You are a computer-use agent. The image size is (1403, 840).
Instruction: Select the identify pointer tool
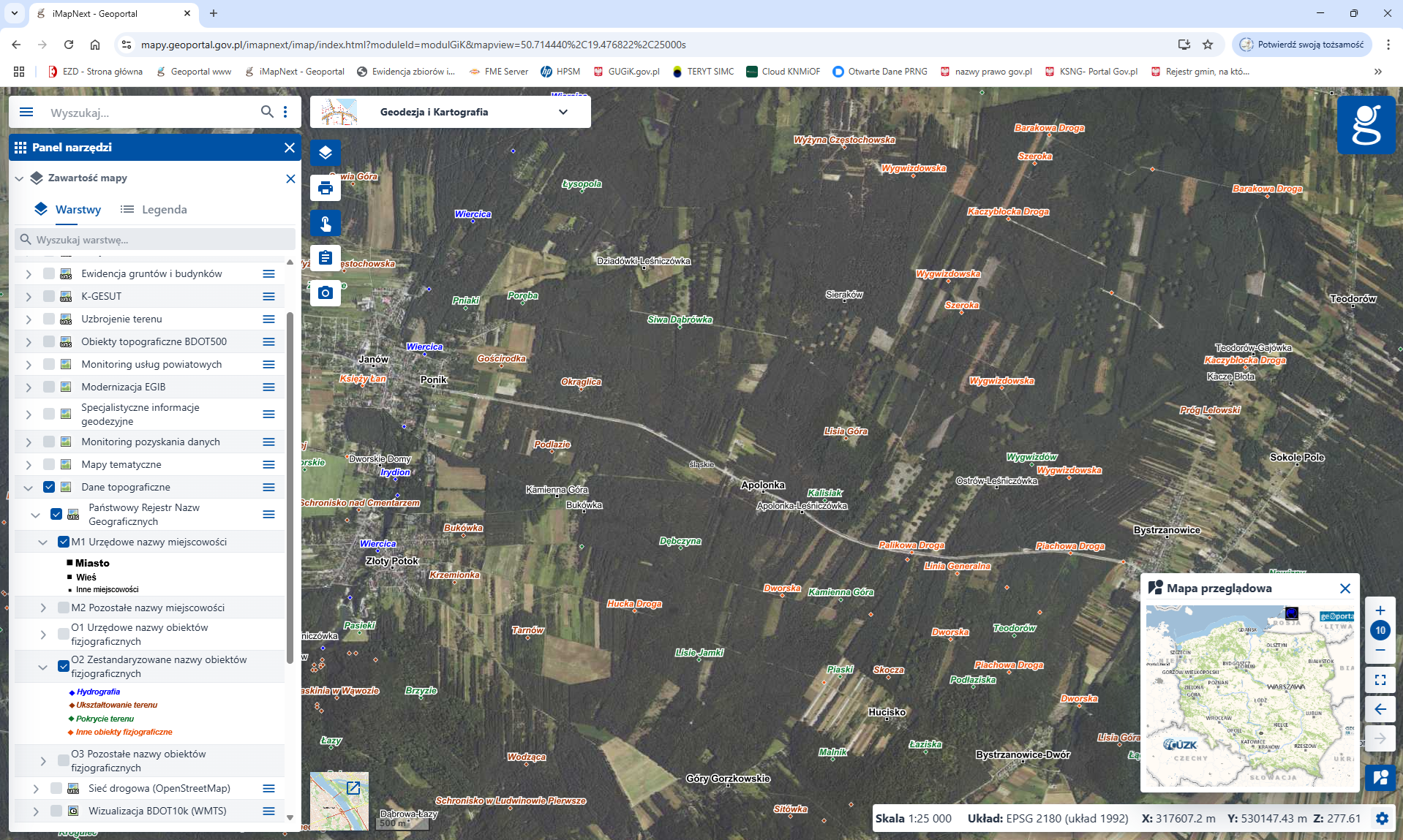coord(326,224)
